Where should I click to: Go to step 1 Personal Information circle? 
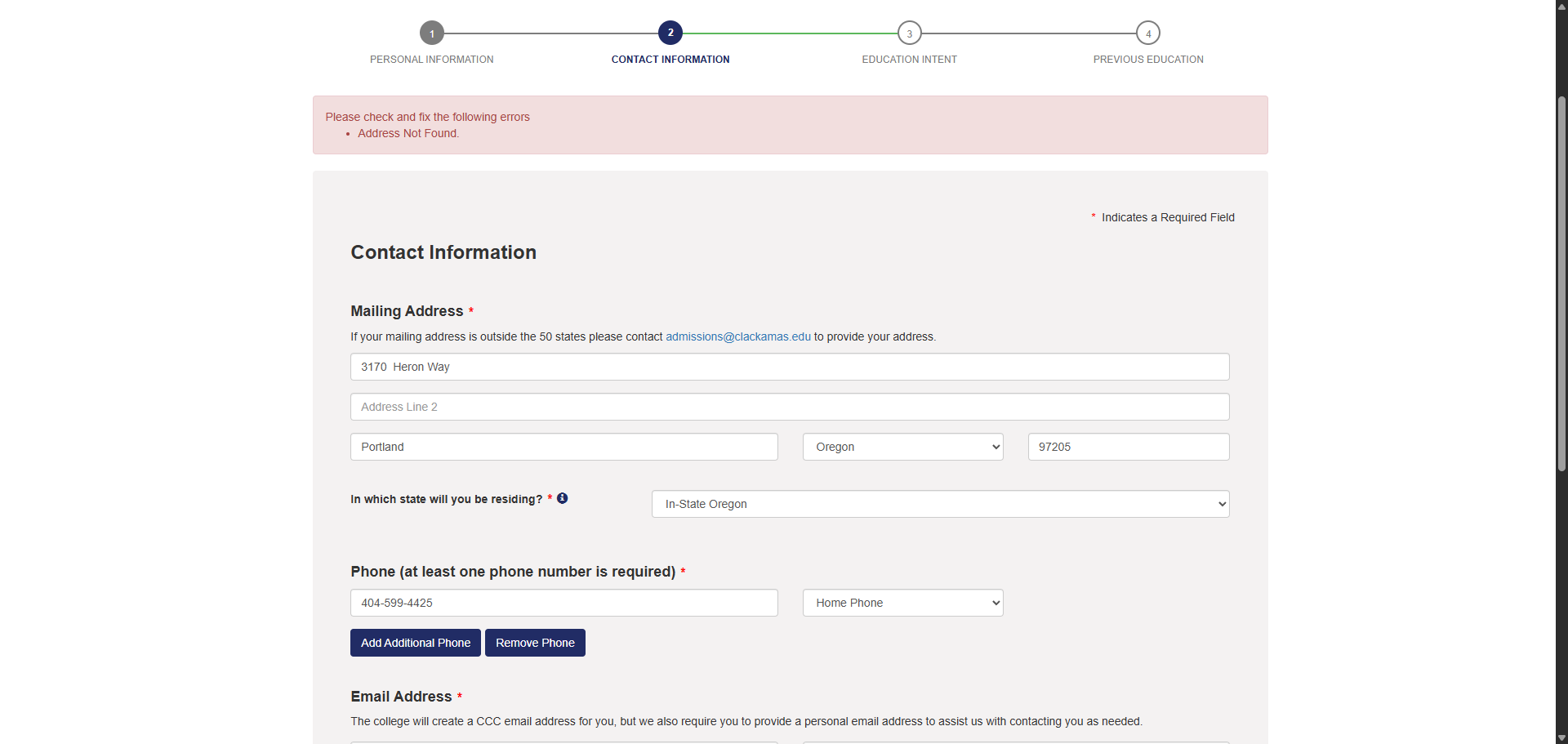tap(432, 33)
